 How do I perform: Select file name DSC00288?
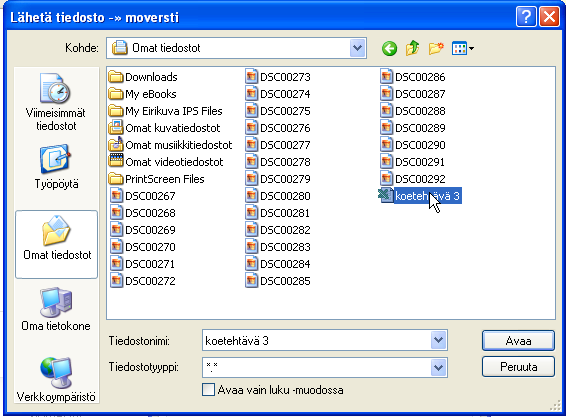[420, 111]
